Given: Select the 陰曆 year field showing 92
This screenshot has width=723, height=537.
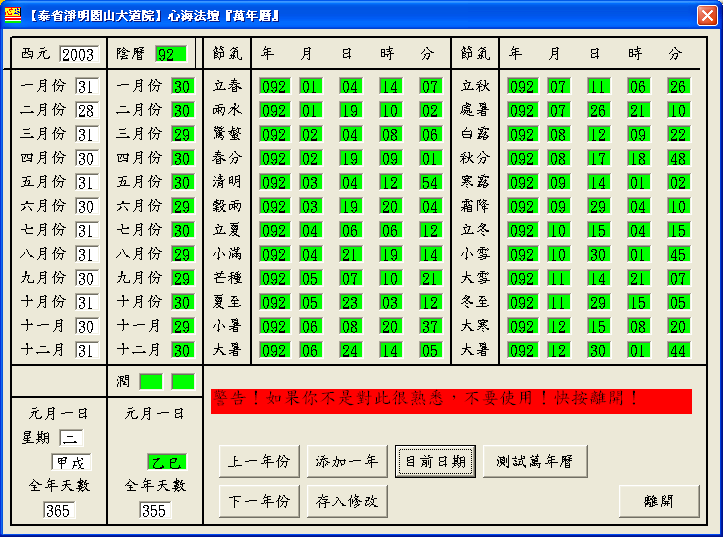Looking at the screenshot, I should (171, 54).
